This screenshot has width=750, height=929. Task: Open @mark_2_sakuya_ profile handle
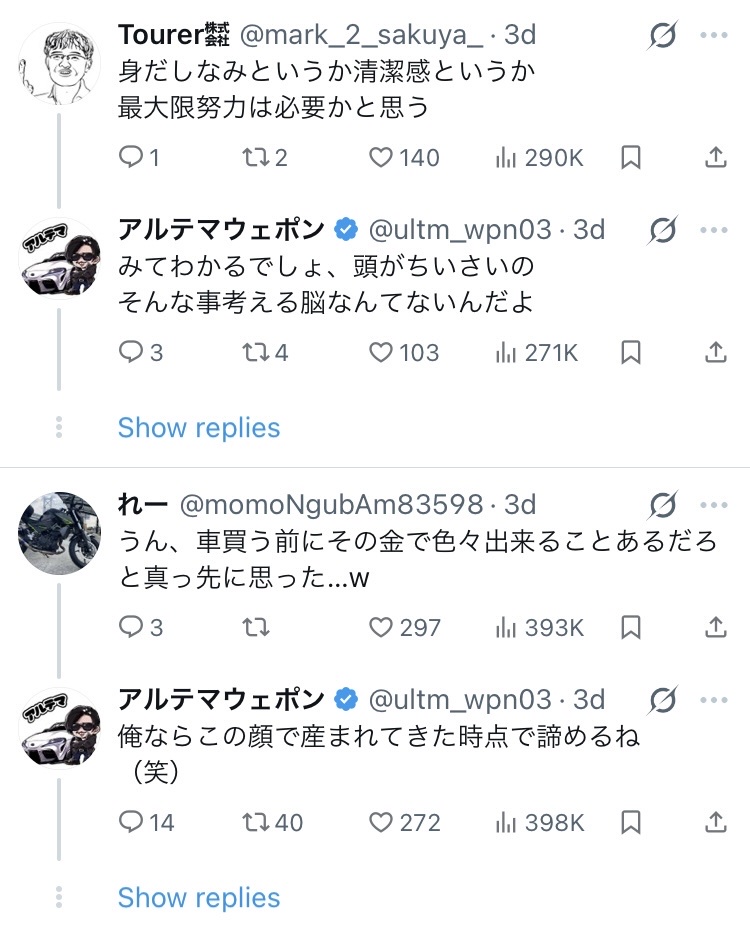click(x=360, y=35)
